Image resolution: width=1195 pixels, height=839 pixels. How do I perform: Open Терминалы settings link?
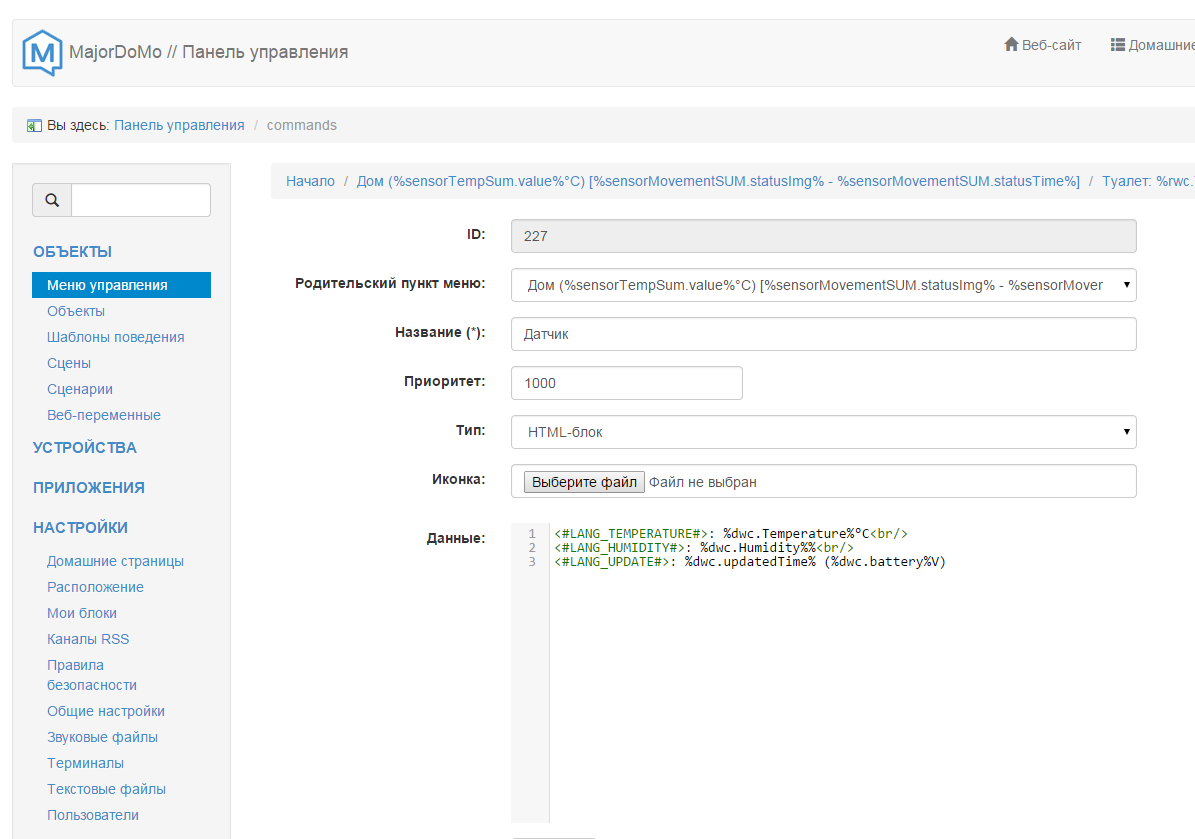tap(85, 763)
